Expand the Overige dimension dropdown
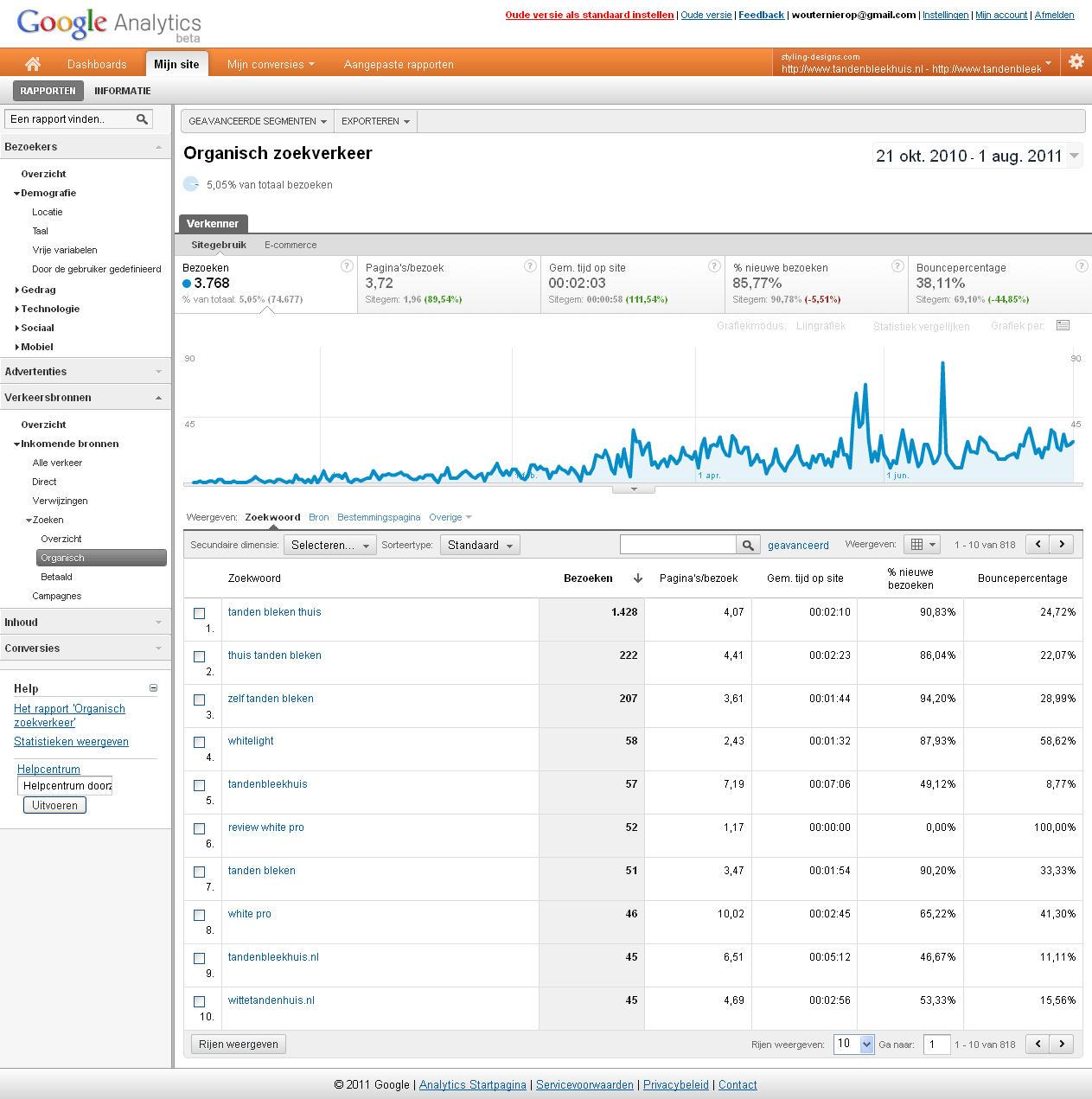1092x1099 pixels. pyautogui.click(x=450, y=517)
